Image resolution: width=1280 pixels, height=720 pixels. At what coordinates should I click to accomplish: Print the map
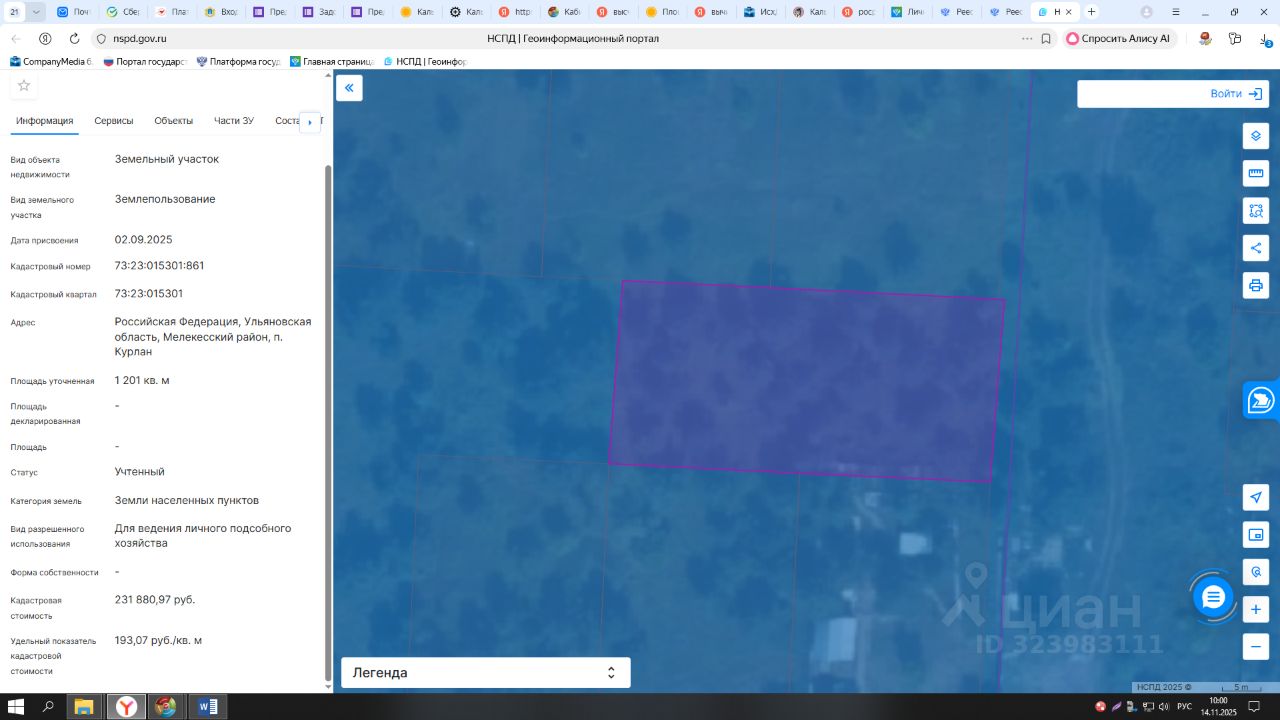[1256, 285]
